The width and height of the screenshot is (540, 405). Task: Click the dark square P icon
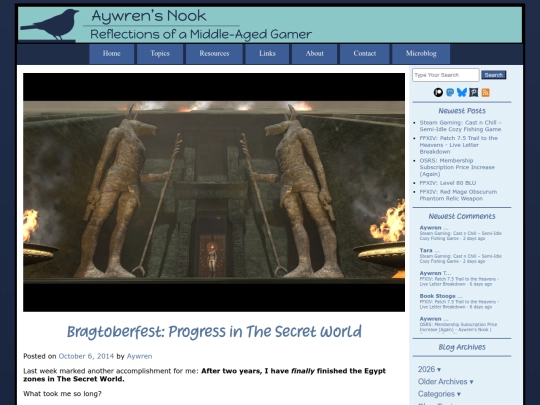[x=474, y=92]
